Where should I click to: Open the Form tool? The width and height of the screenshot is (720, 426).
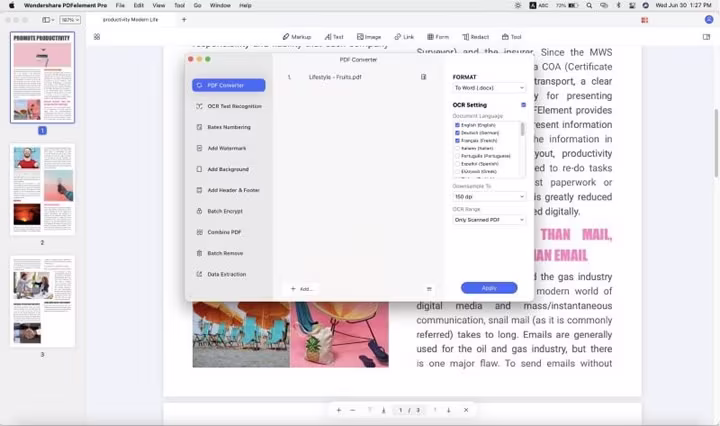pyautogui.click(x=438, y=37)
